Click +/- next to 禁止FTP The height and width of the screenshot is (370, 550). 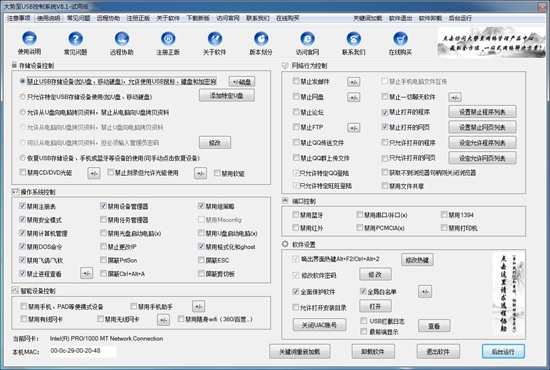tap(354, 128)
